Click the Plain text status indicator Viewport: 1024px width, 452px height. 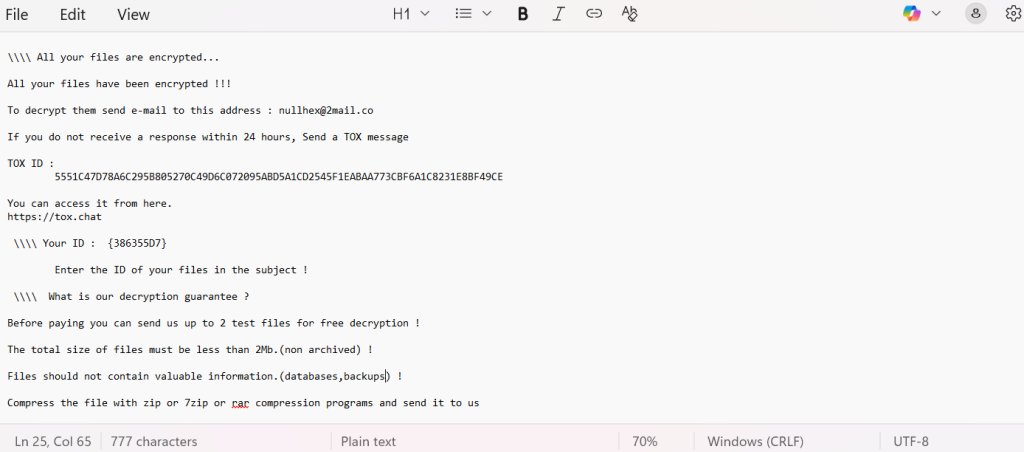point(368,441)
